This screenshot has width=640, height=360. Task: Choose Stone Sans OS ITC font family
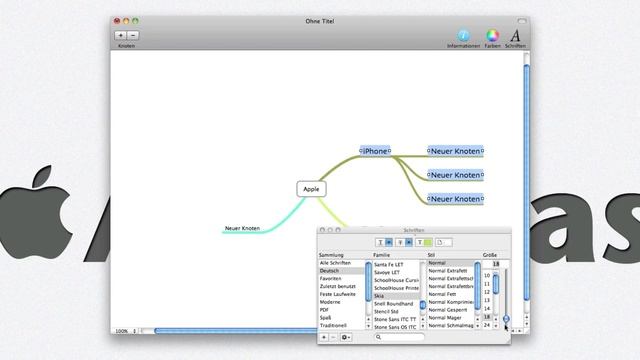[x=396, y=327]
